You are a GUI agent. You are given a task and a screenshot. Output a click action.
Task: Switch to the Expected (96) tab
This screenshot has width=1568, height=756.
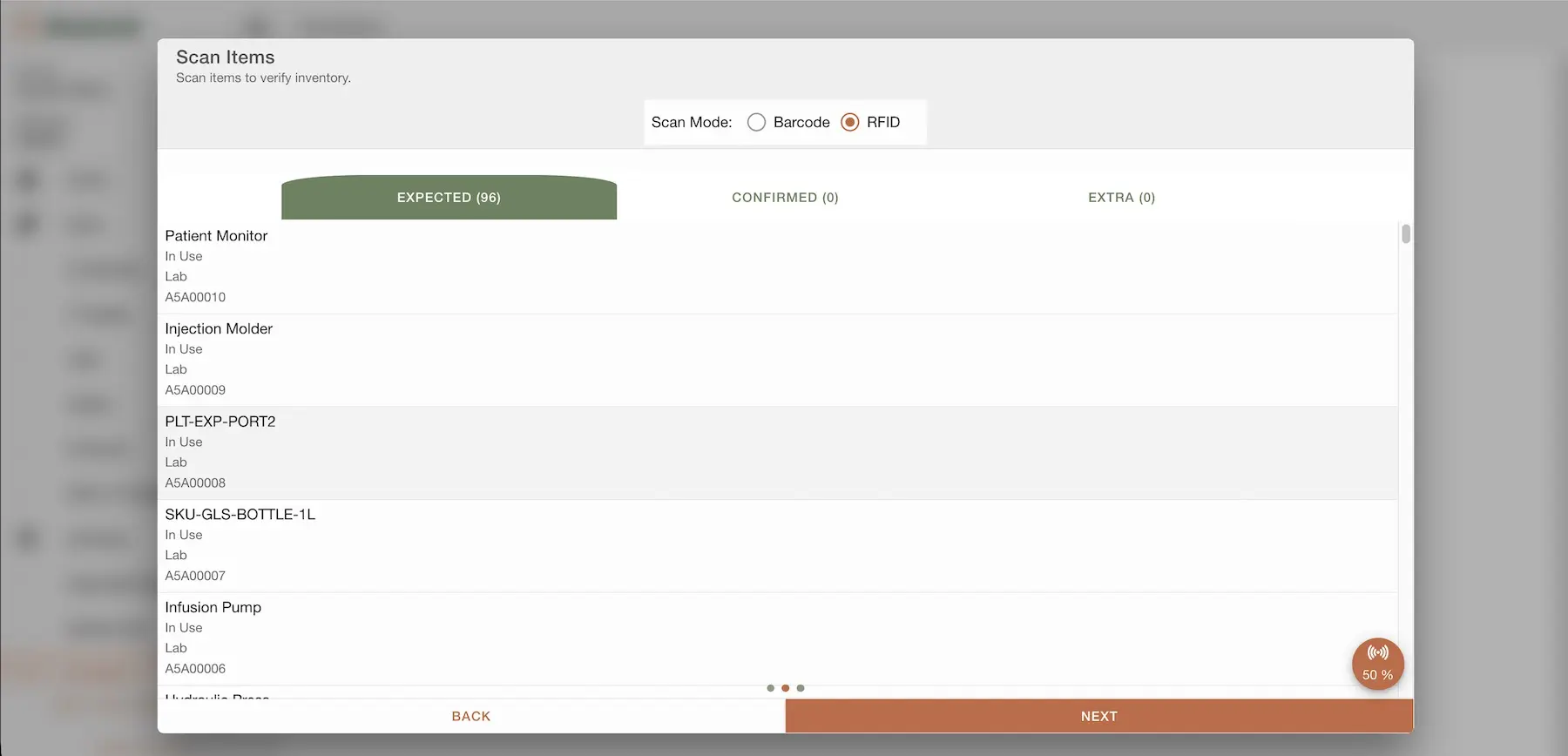pos(449,198)
